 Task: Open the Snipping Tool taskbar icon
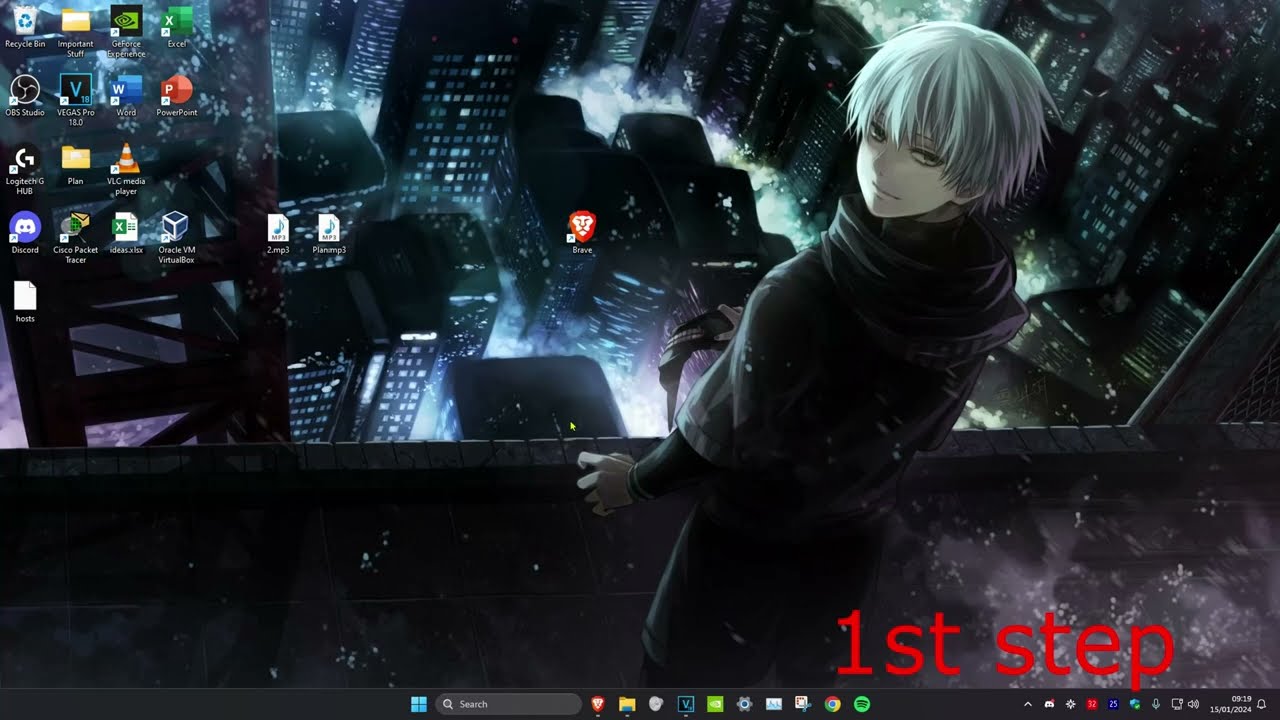click(x=803, y=704)
